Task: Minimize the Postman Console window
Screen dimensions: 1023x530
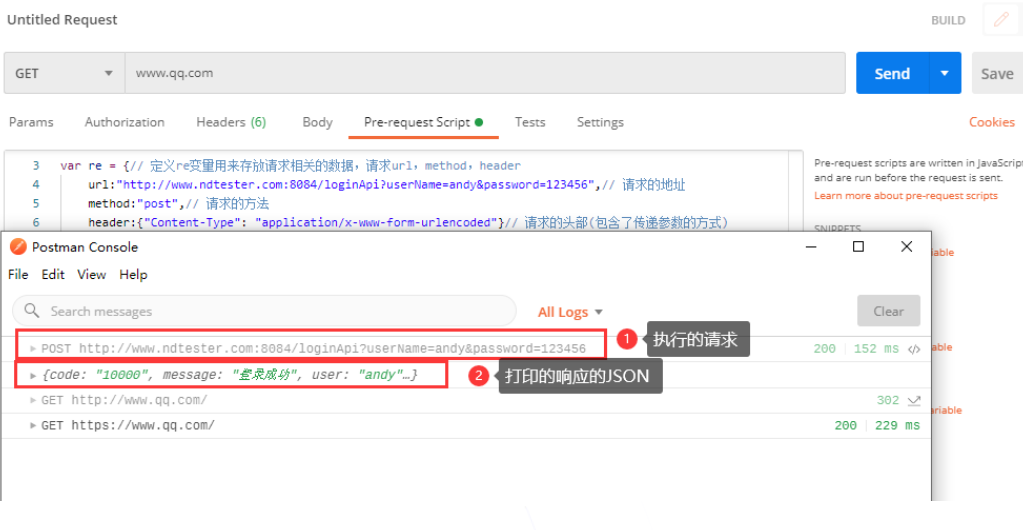Action: click(x=811, y=247)
